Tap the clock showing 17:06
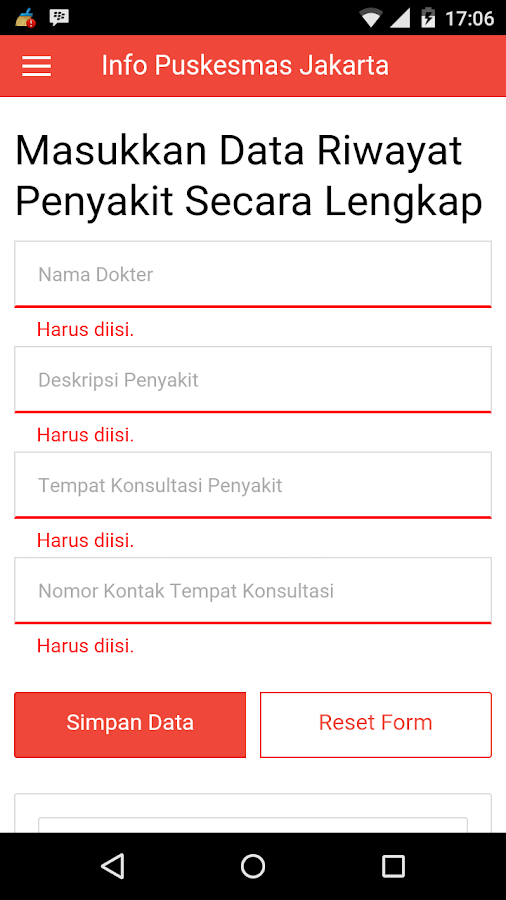506x900 pixels. tap(470, 18)
